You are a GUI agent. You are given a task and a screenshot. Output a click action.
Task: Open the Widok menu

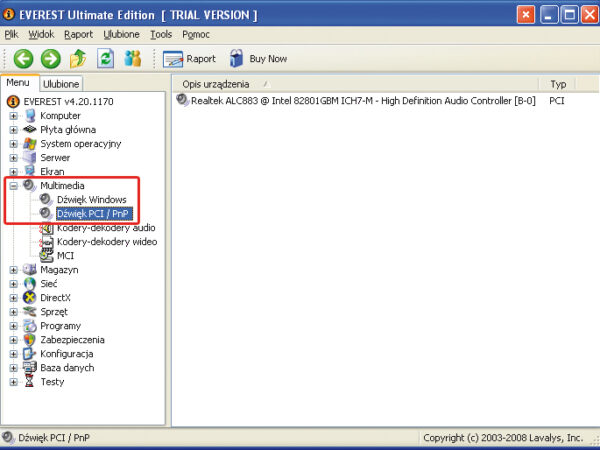[41, 34]
